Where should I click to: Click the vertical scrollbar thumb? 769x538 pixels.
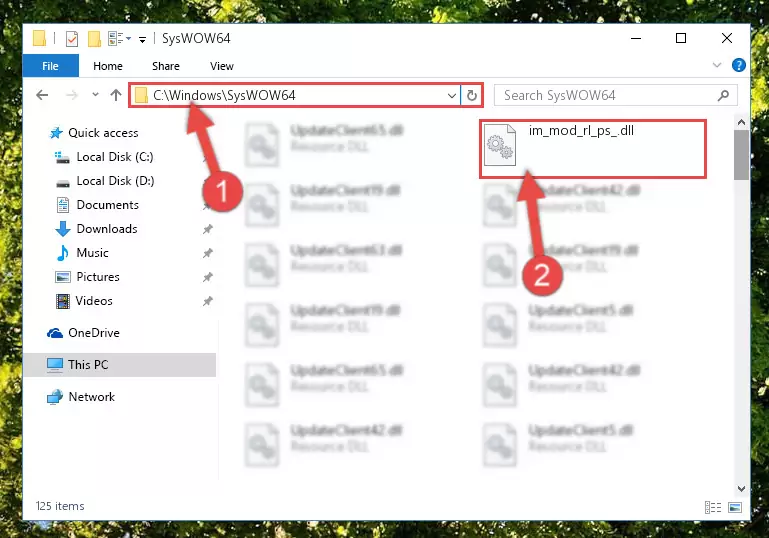(x=741, y=155)
